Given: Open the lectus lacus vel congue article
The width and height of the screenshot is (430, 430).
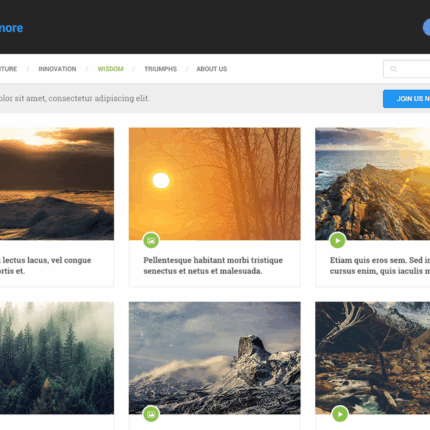Looking at the screenshot, I should pyautogui.click(x=46, y=265).
